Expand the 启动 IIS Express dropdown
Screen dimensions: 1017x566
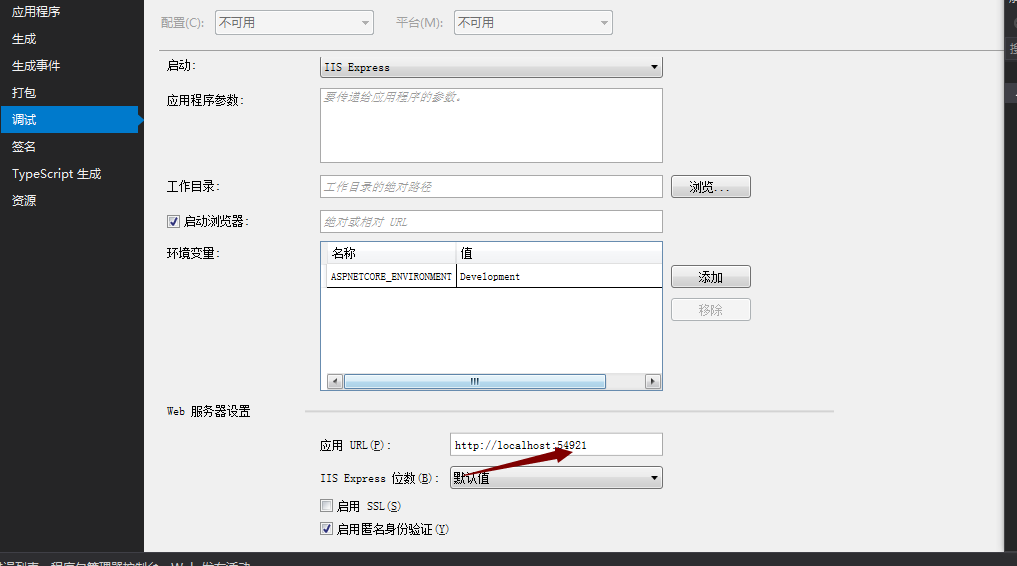(490, 67)
